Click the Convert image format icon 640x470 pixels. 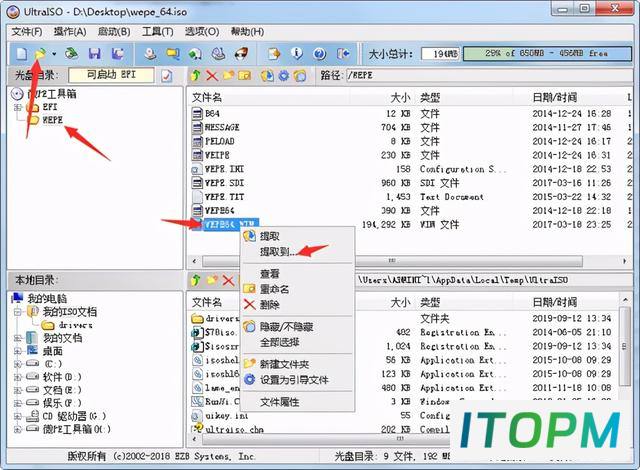(173, 53)
